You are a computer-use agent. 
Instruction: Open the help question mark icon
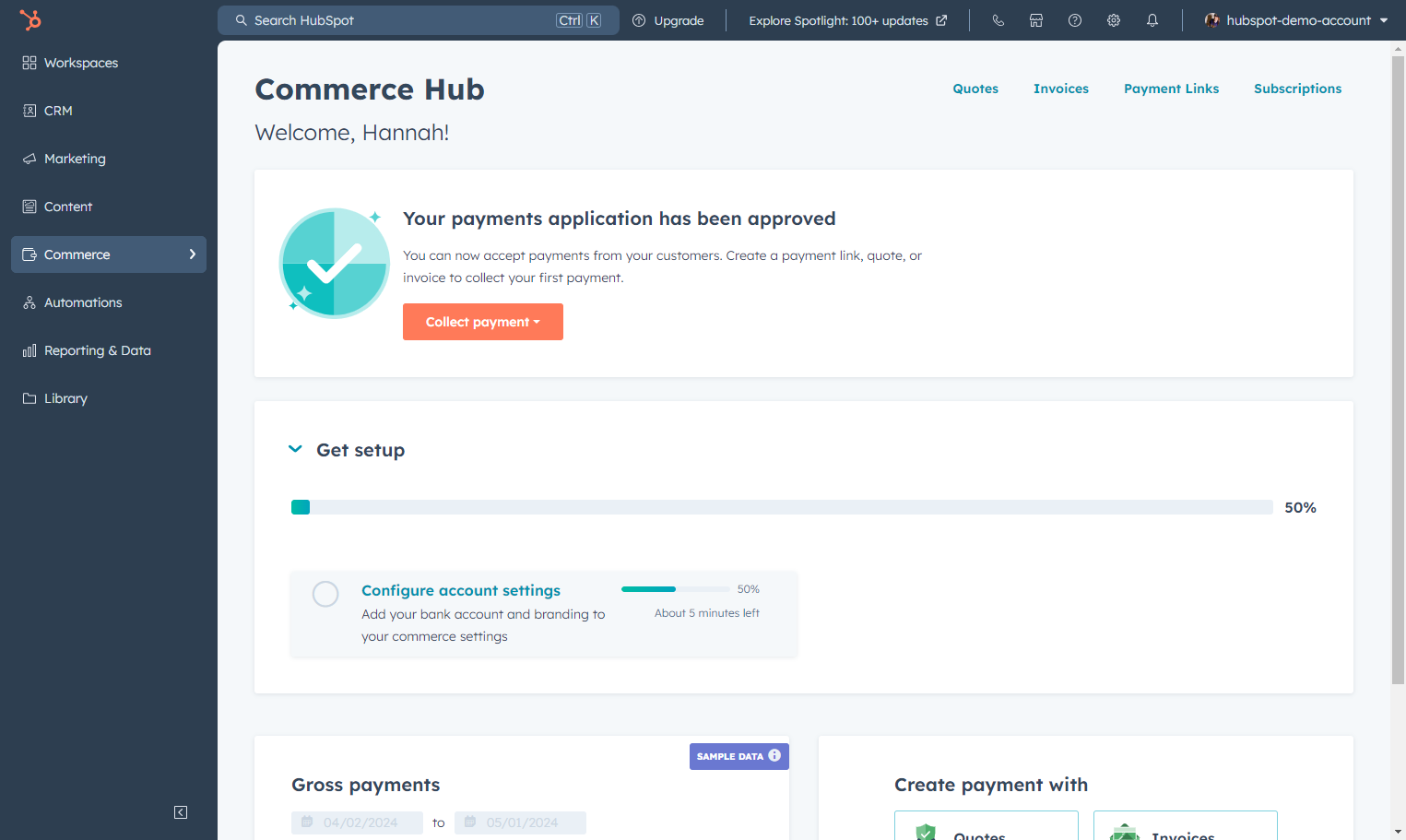[1075, 20]
